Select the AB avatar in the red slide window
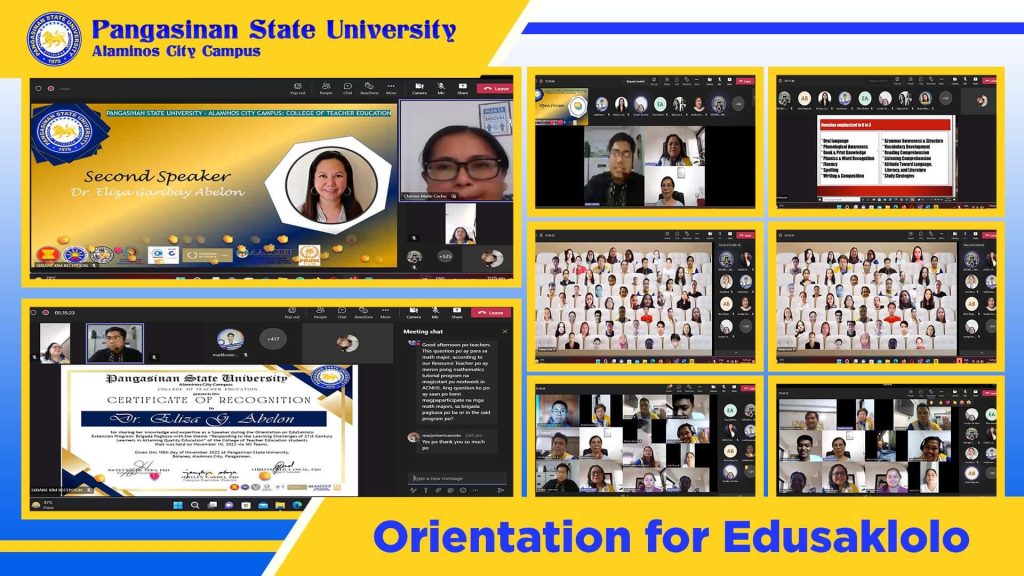Viewport: 1024px width, 576px height. [805, 99]
